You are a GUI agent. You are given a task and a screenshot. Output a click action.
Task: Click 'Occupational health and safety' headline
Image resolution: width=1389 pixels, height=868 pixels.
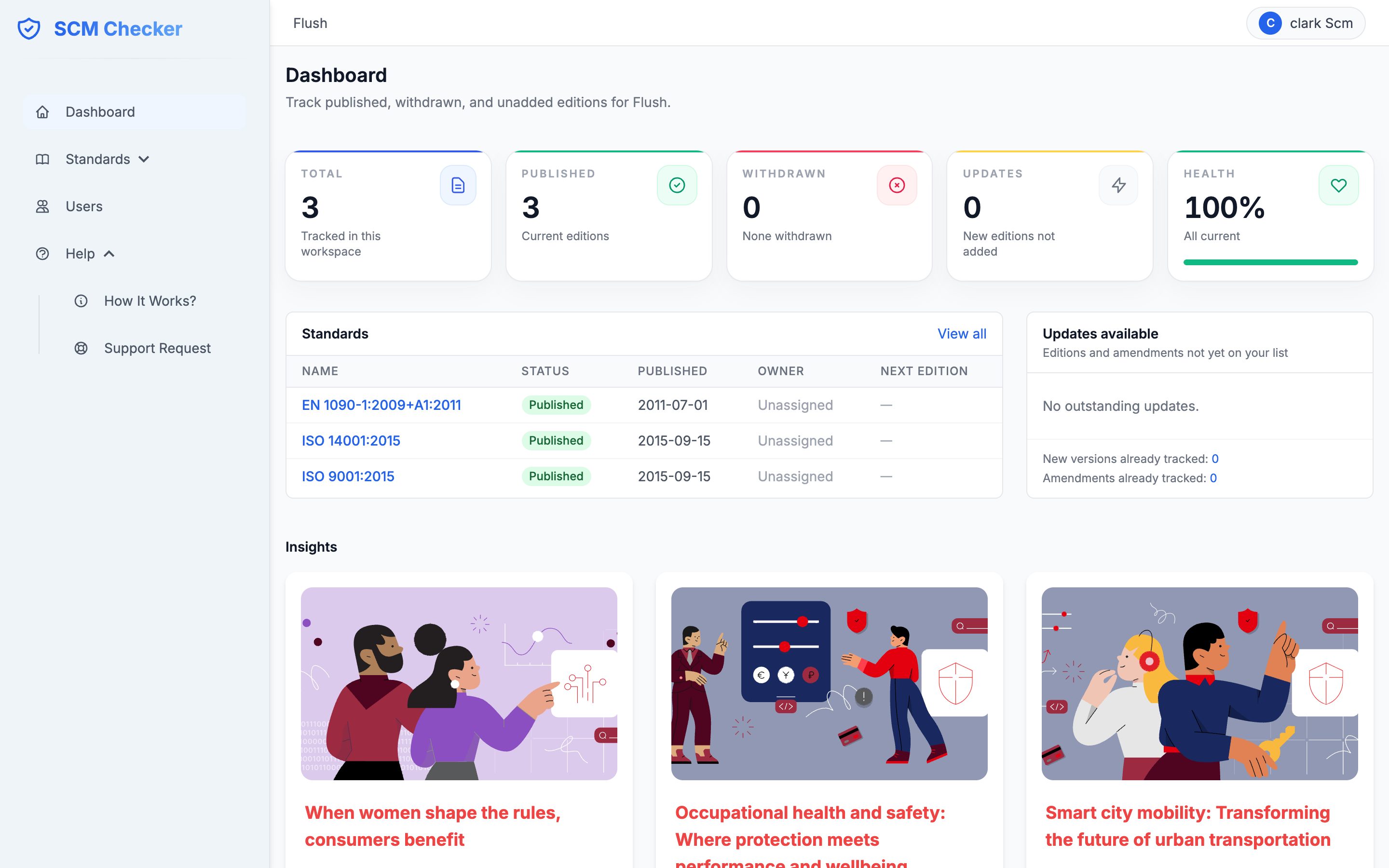point(810,835)
